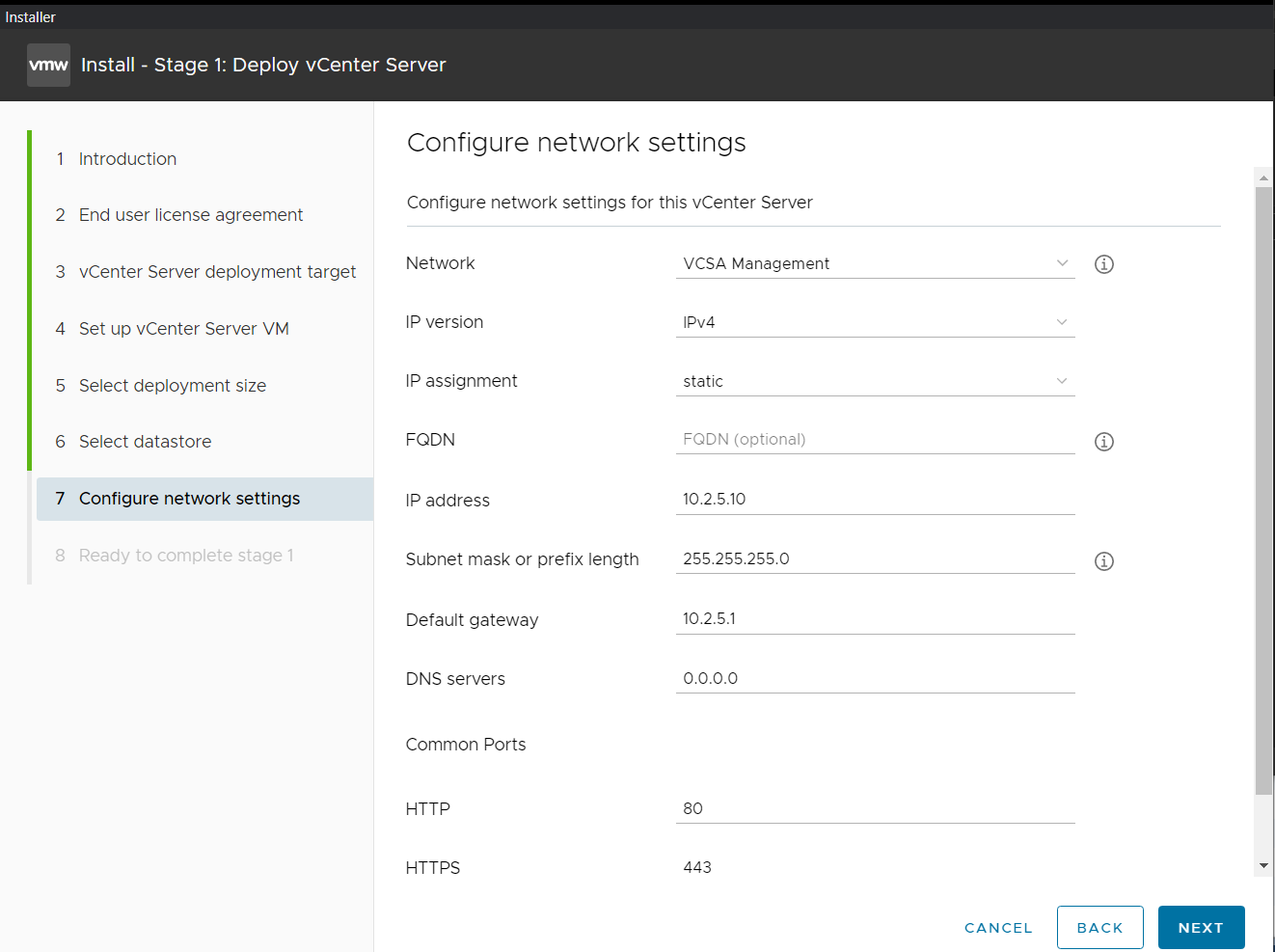This screenshot has width=1275, height=952.
Task: Click the Default gateway field 10.2.5.1
Action: tap(875, 618)
